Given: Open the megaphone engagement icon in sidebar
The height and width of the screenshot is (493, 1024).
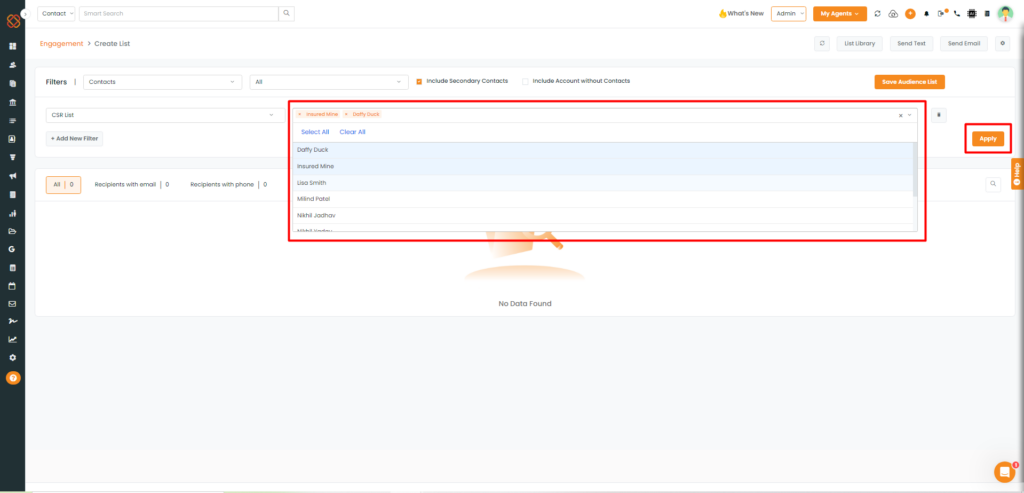Looking at the screenshot, I should [12, 176].
